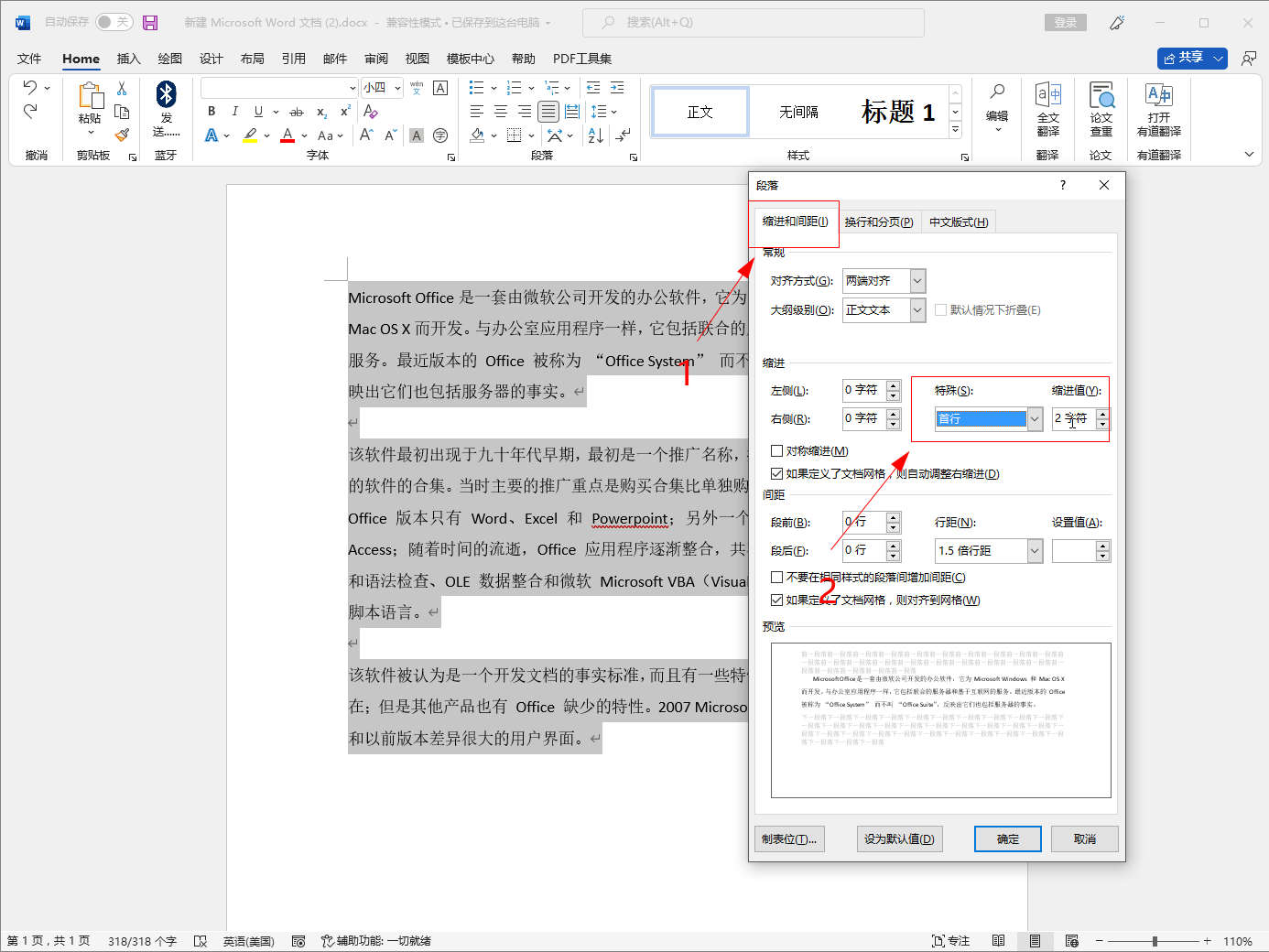
Task: Select the No Spacing style
Action: pyautogui.click(x=798, y=112)
